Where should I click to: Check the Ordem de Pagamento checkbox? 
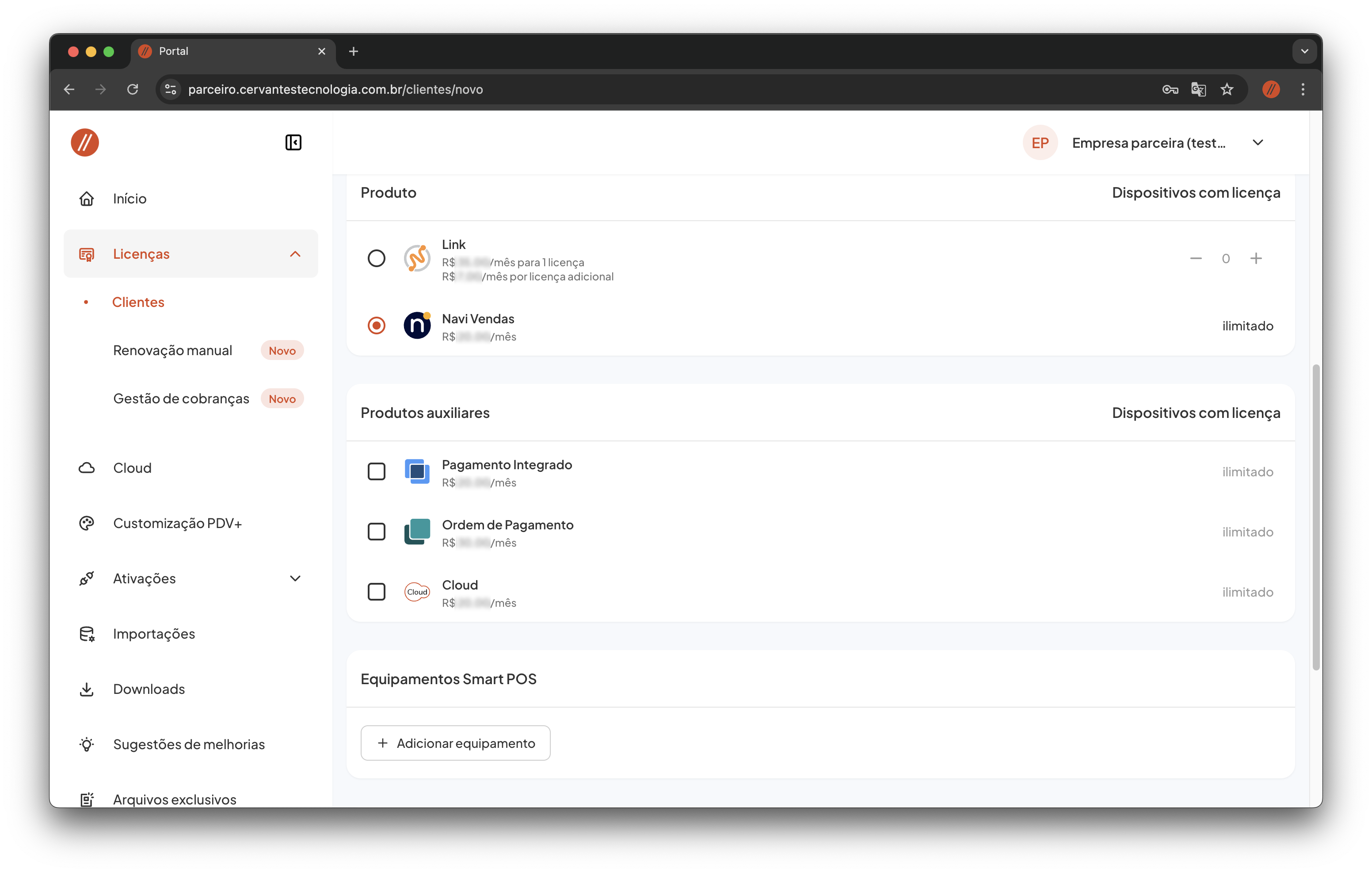point(376,532)
